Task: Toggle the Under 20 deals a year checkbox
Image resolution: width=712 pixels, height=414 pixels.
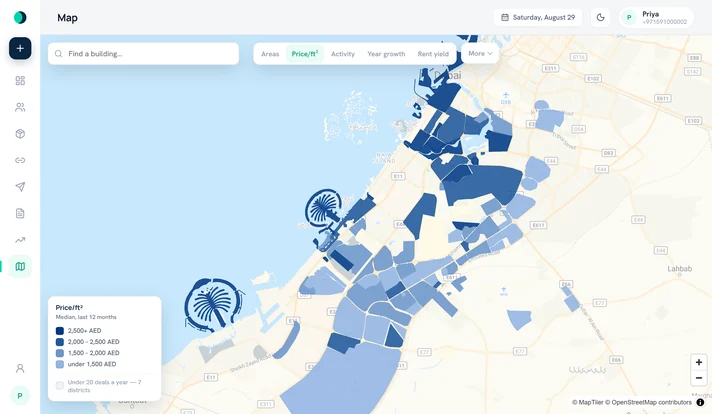Action: pyautogui.click(x=59, y=386)
